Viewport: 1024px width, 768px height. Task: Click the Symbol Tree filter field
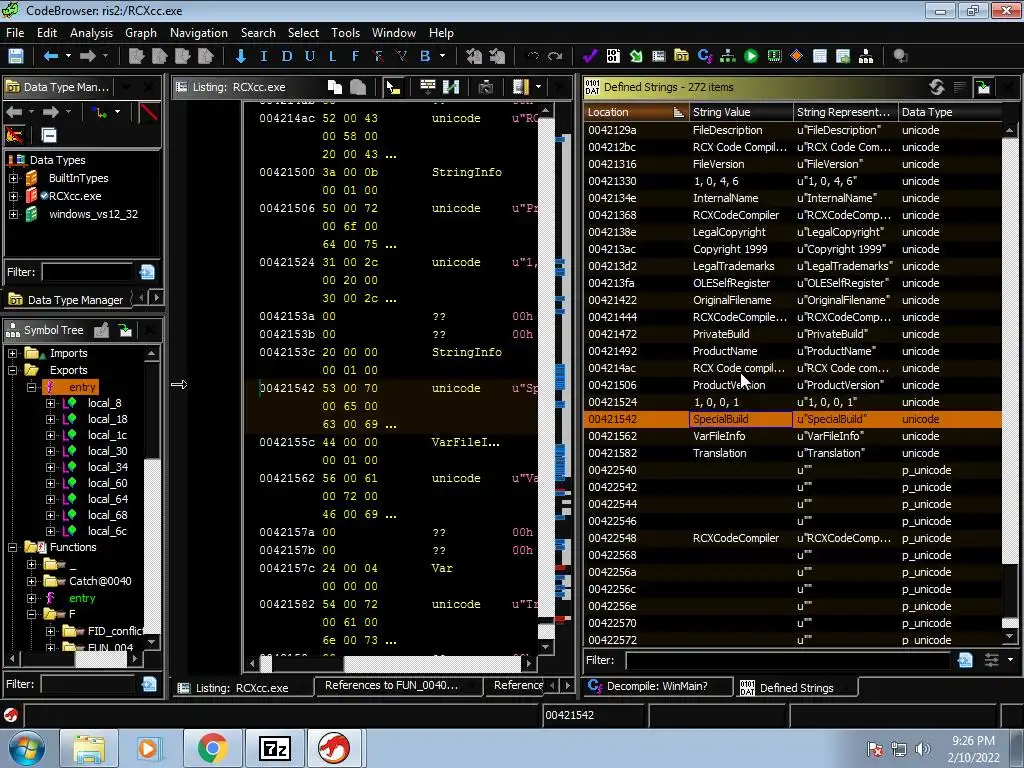tap(88, 684)
